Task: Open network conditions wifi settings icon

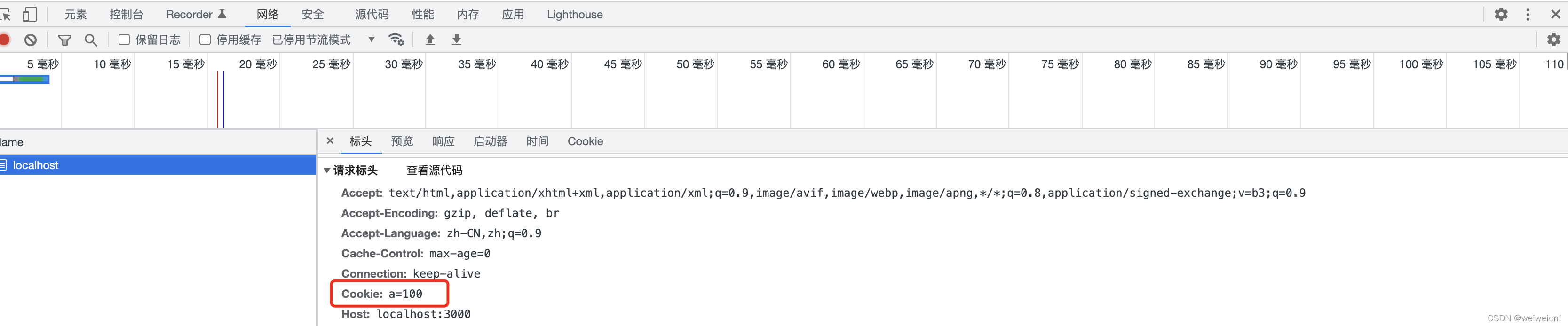Action: click(x=396, y=40)
